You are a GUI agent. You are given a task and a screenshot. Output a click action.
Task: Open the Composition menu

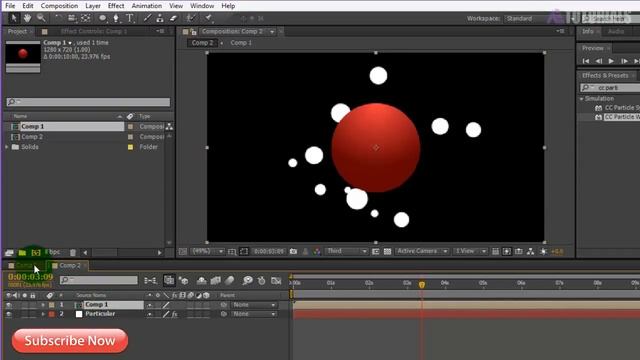(x=59, y=6)
